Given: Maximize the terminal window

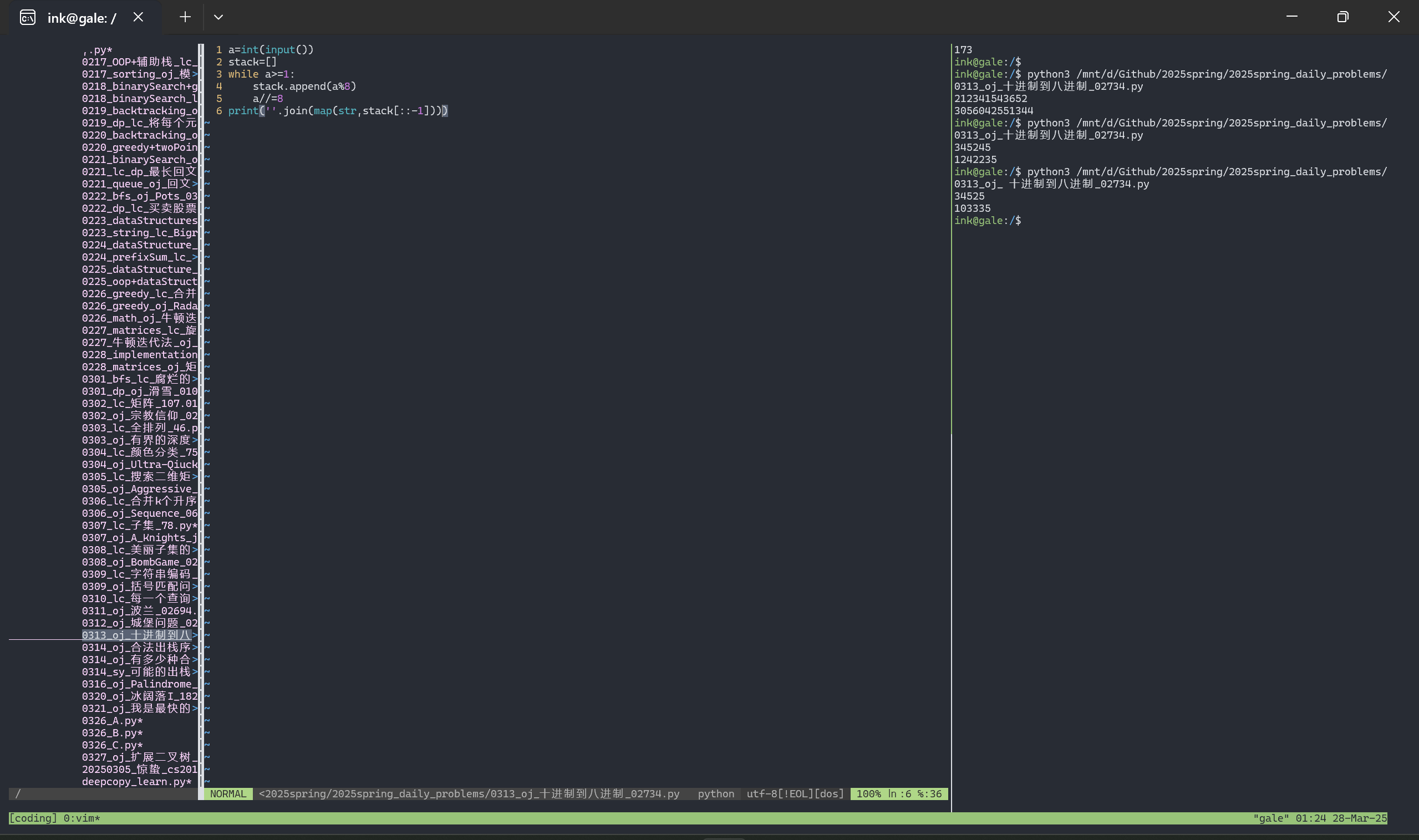Looking at the screenshot, I should point(1342,17).
